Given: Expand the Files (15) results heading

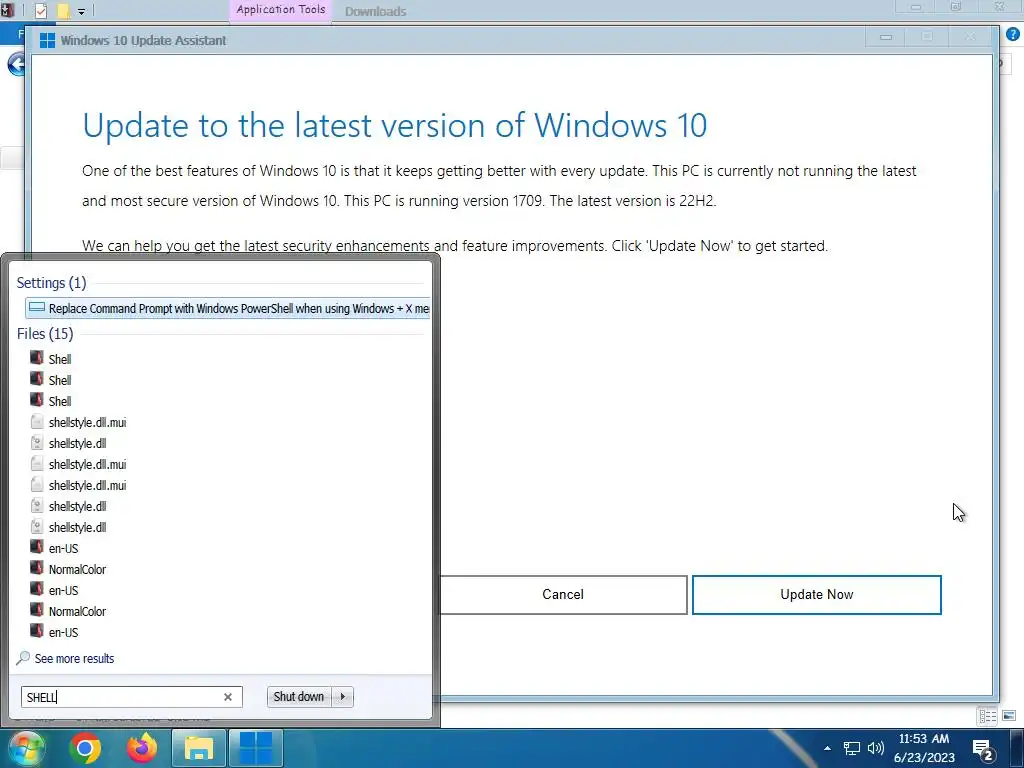Looking at the screenshot, I should point(44,334).
